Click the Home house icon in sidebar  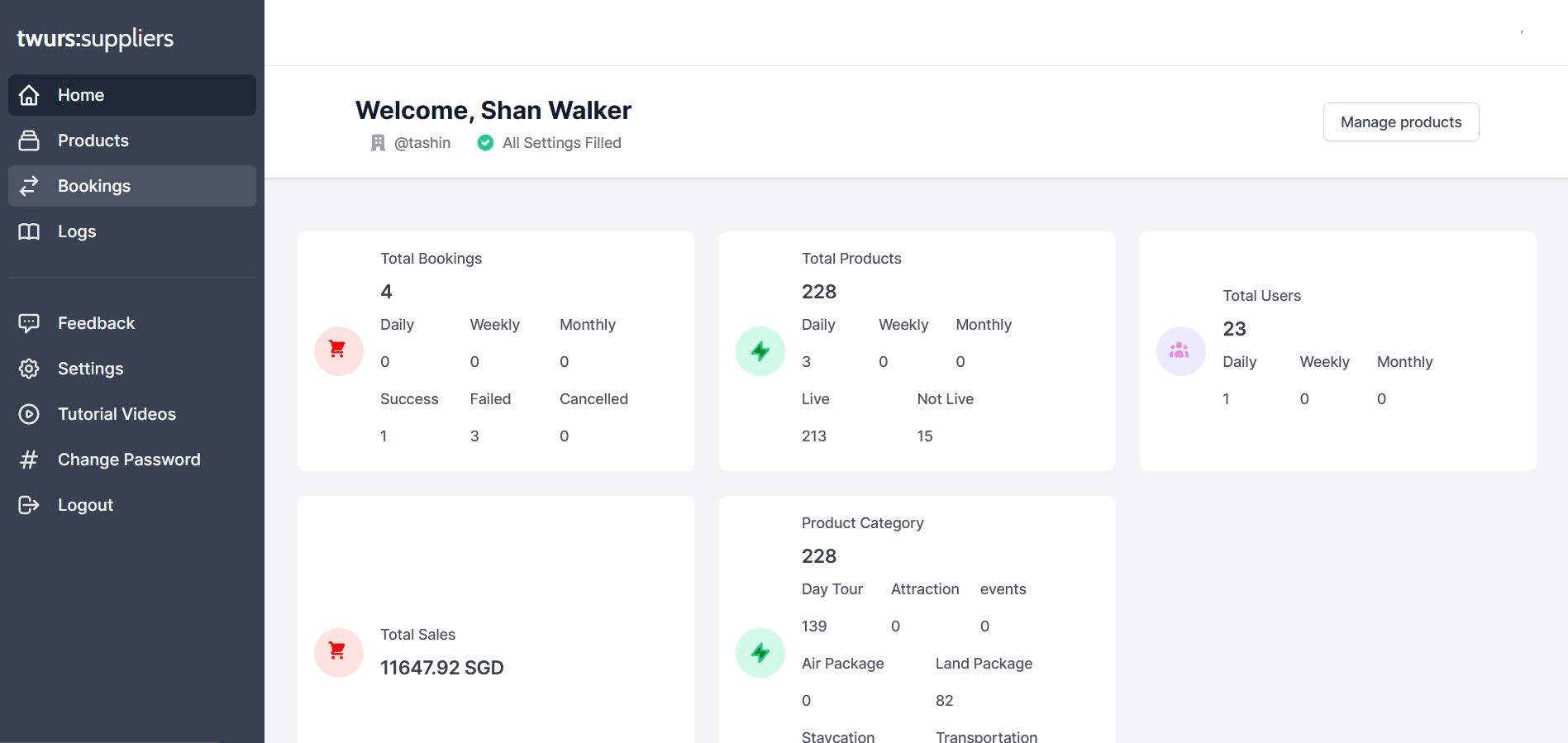[29, 95]
